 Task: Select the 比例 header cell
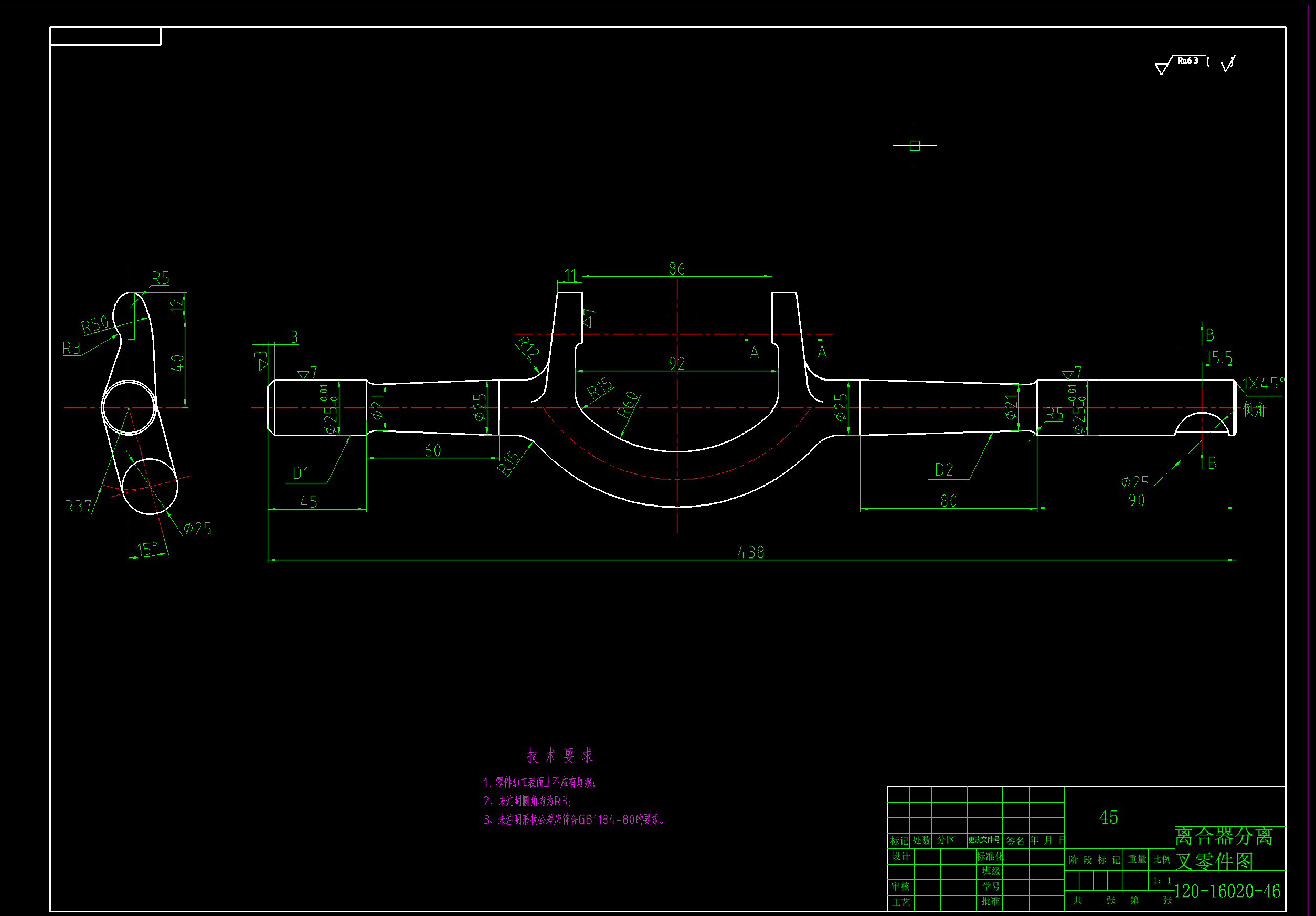(x=1162, y=859)
